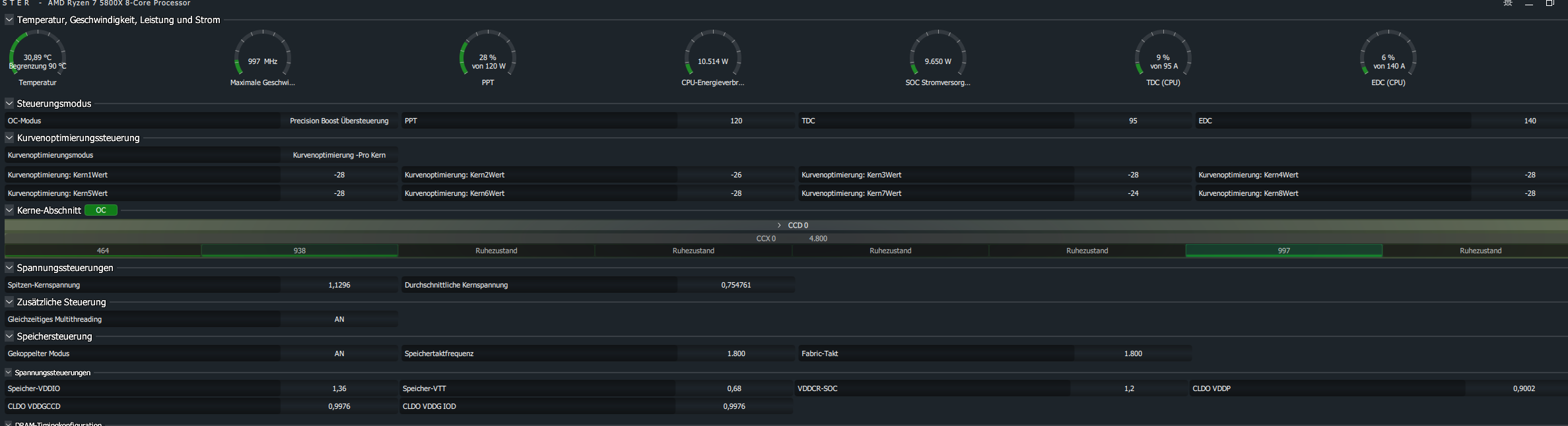The width and height of the screenshot is (1568, 426).
Task: Click the CCX 0 label
Action: tap(766, 239)
